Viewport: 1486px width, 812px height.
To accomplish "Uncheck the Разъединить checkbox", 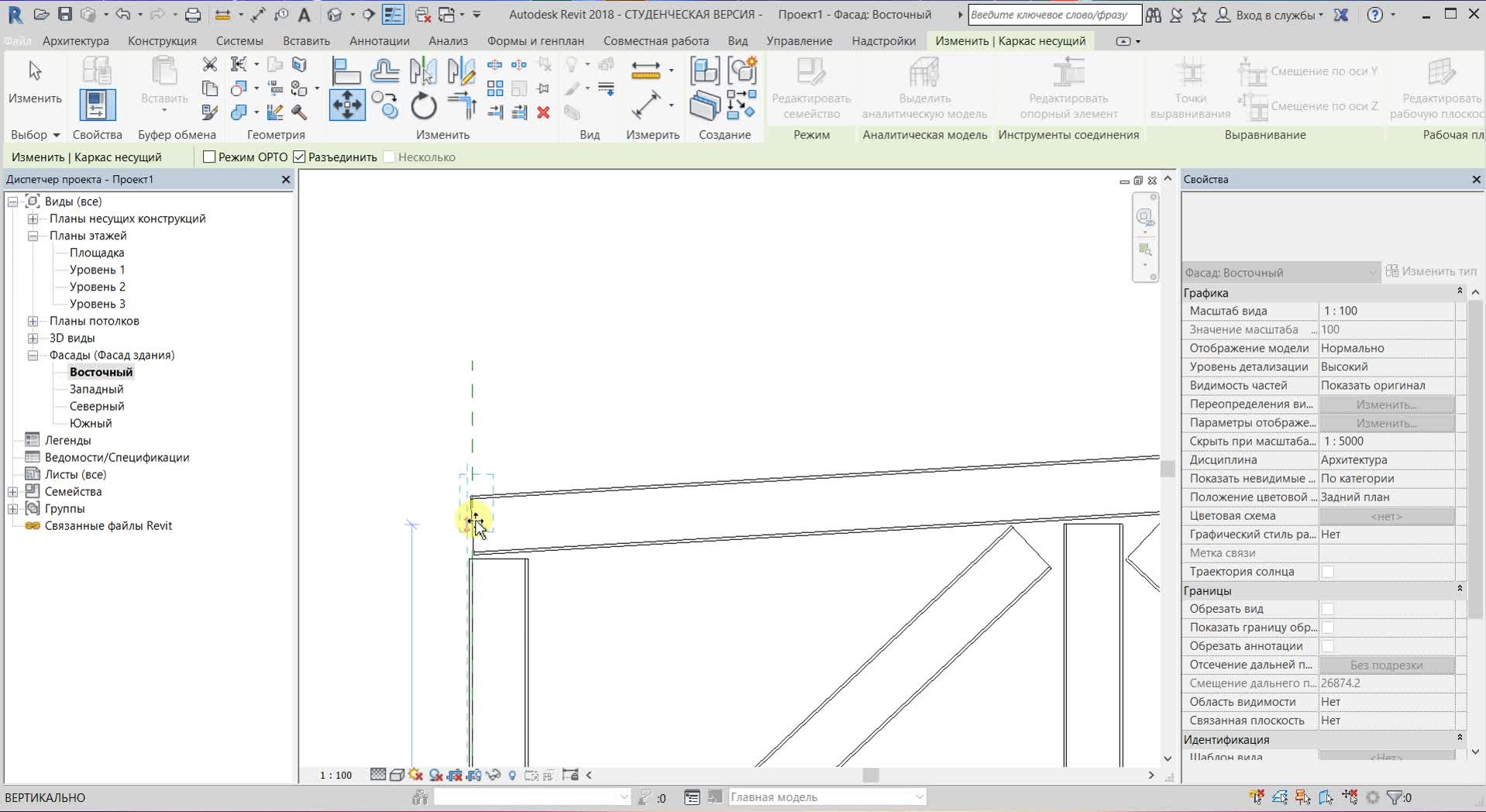I will pyautogui.click(x=299, y=157).
